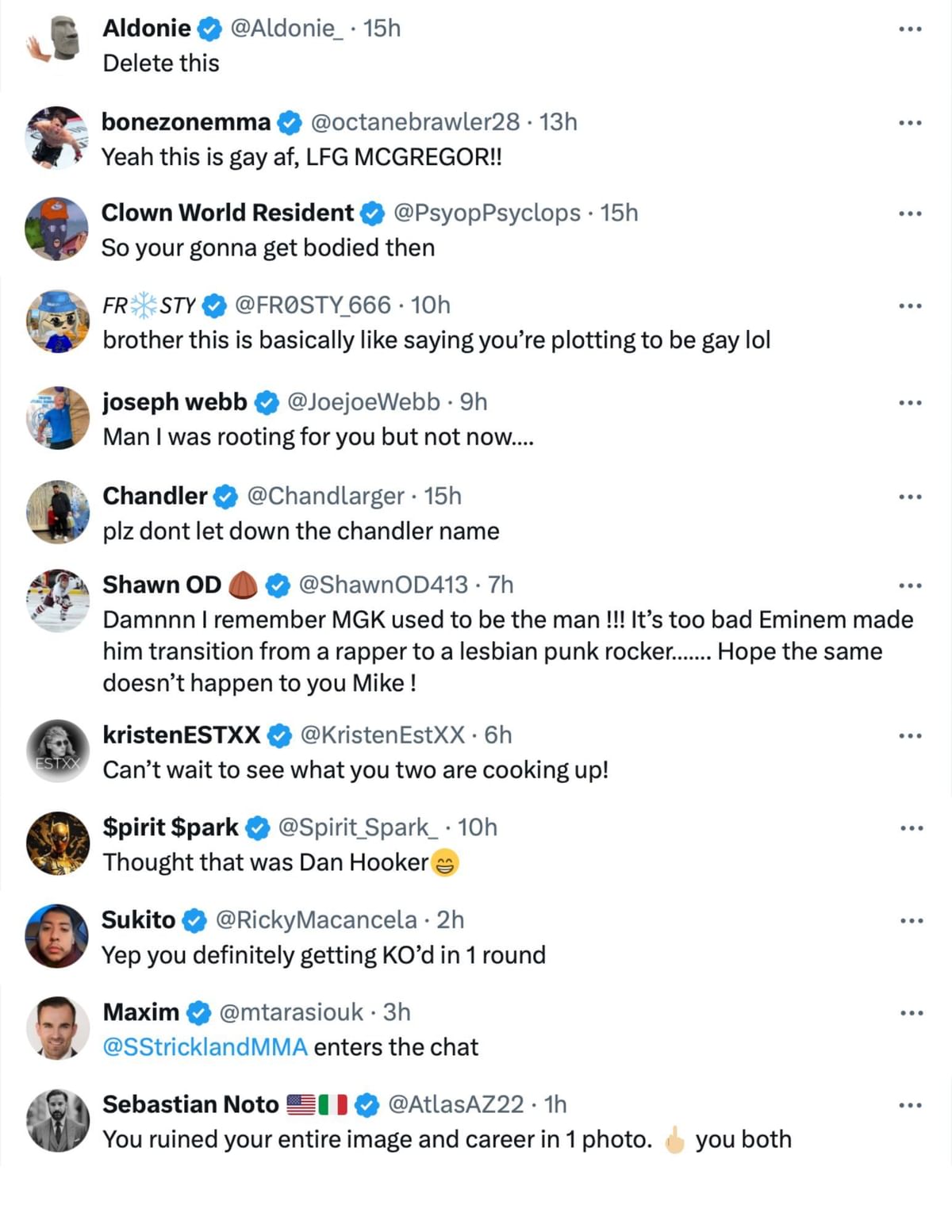Open the @octanebrawler28 handle link
Screen dimensions: 952x1232
click(x=415, y=122)
